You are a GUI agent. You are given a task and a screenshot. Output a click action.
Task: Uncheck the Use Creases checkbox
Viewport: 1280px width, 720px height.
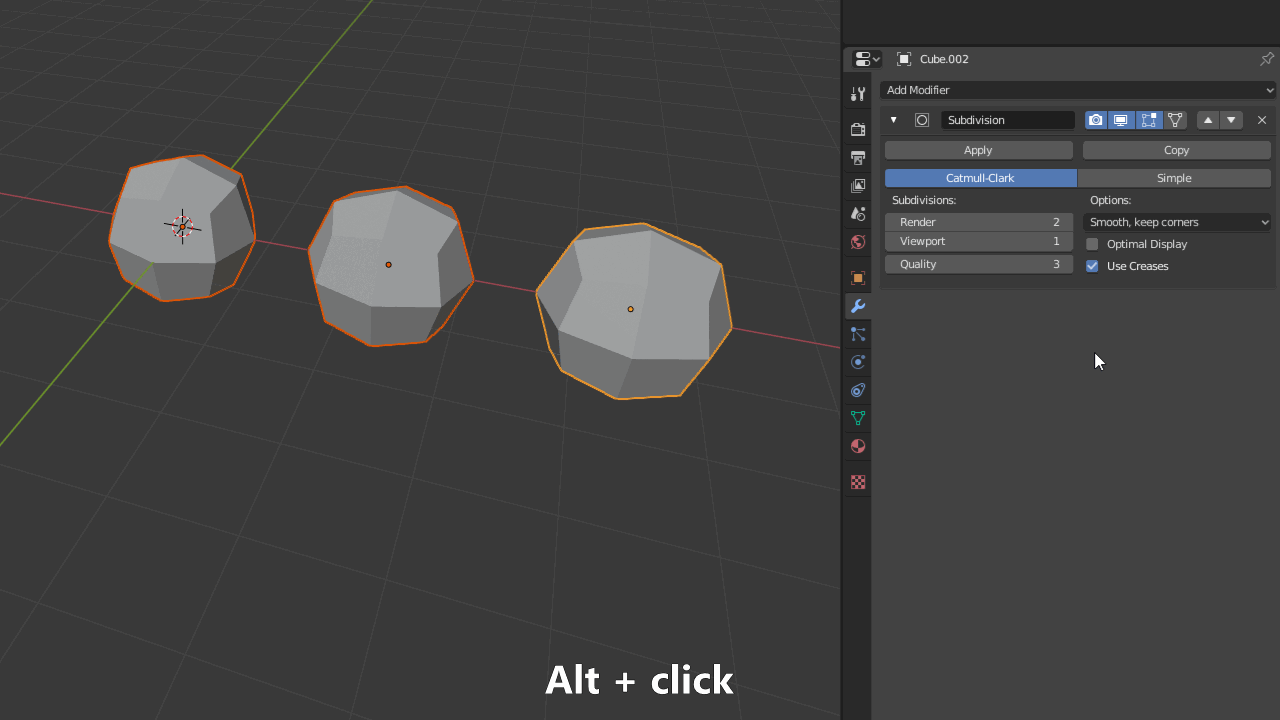[x=1092, y=266]
